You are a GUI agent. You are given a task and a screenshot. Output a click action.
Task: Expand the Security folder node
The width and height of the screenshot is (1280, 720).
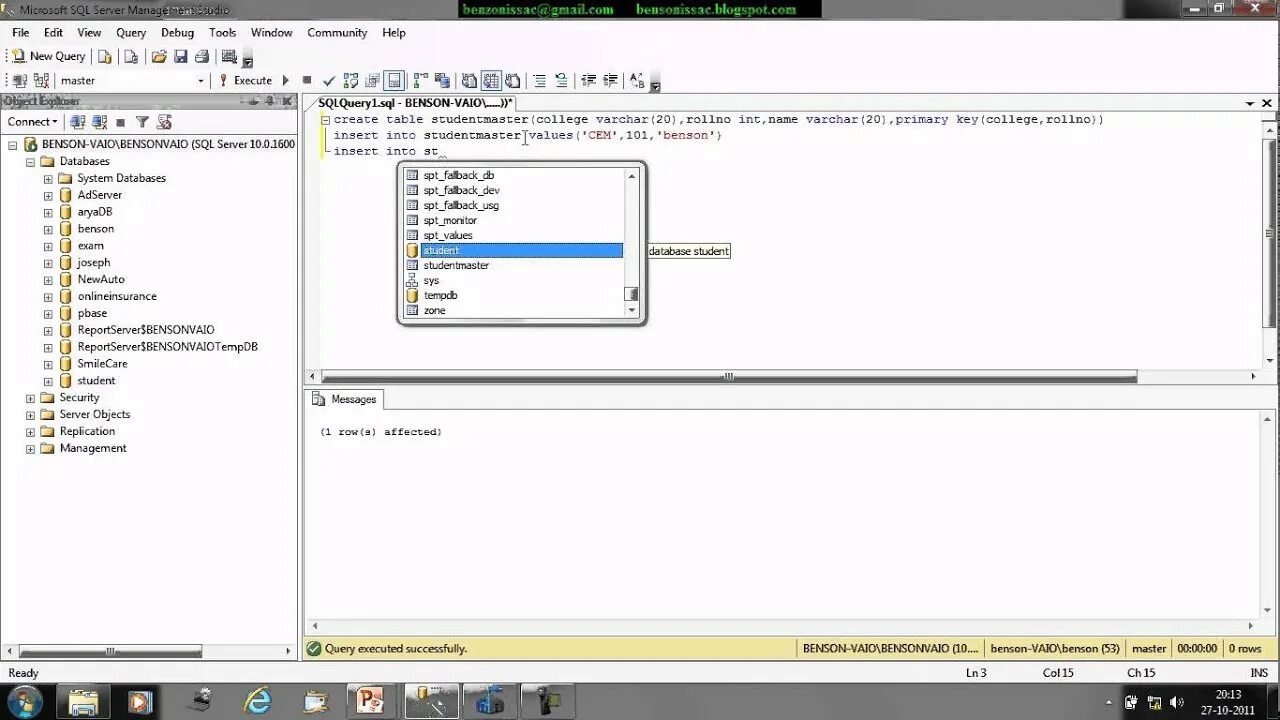[x=30, y=398]
